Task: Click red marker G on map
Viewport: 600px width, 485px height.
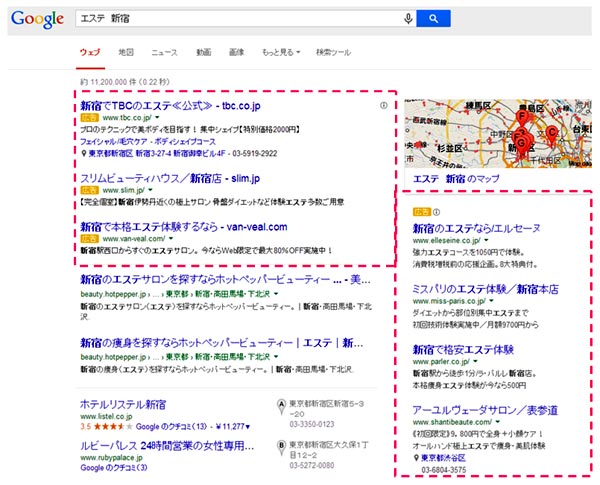Action: 521,145
